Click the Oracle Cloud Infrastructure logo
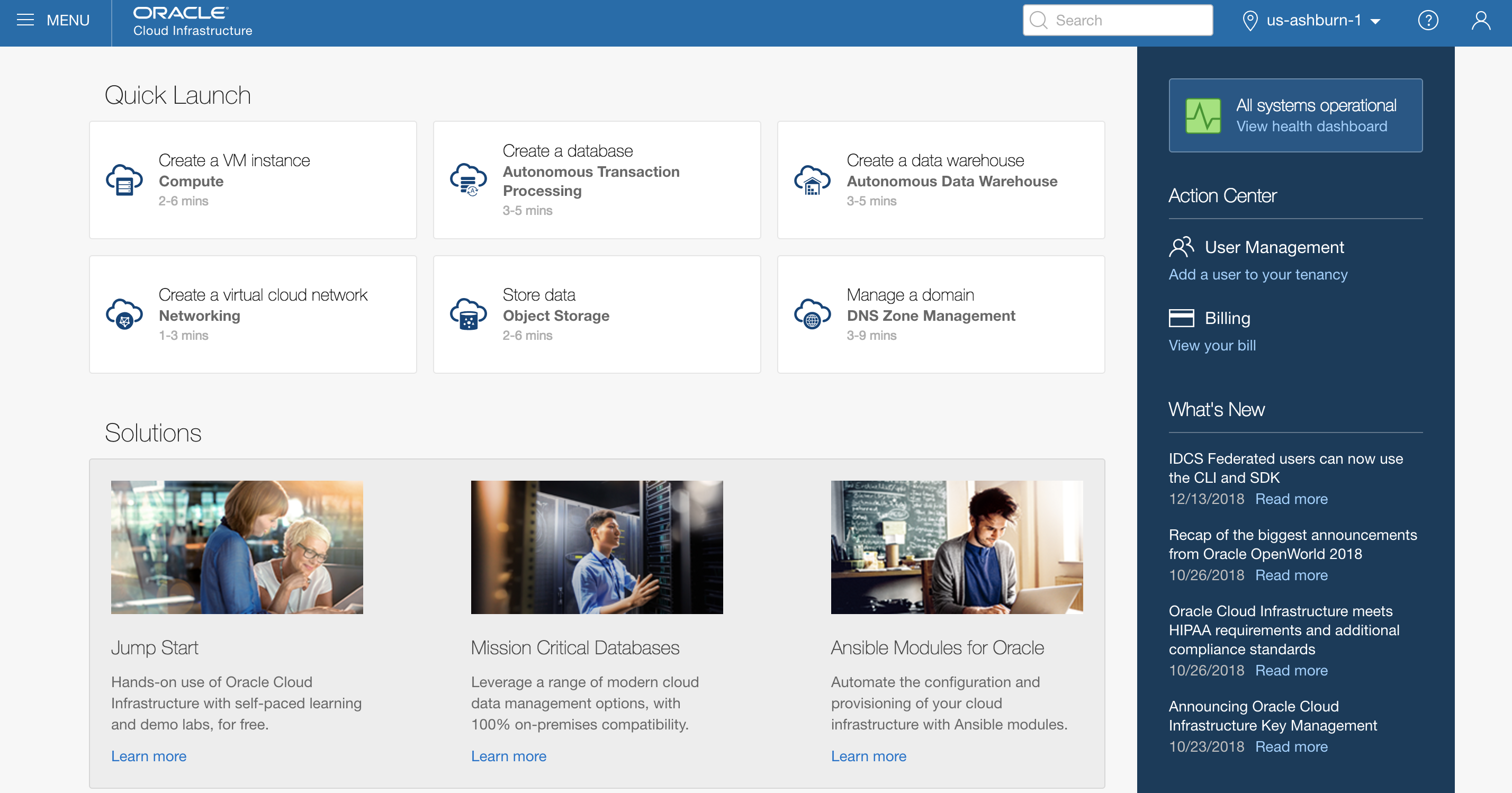The width and height of the screenshot is (1512, 793). pos(192,22)
